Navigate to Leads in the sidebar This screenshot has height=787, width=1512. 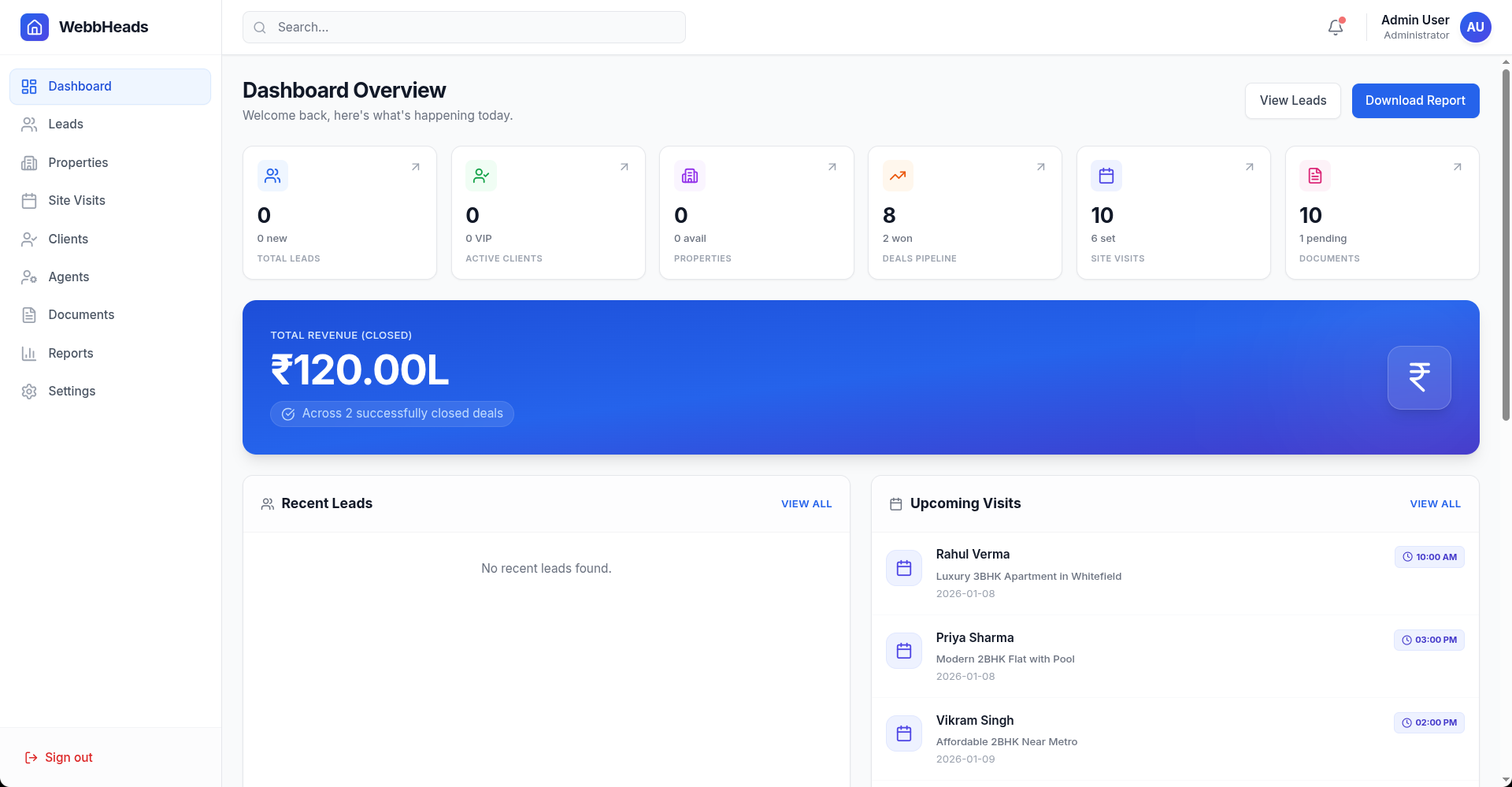click(65, 124)
